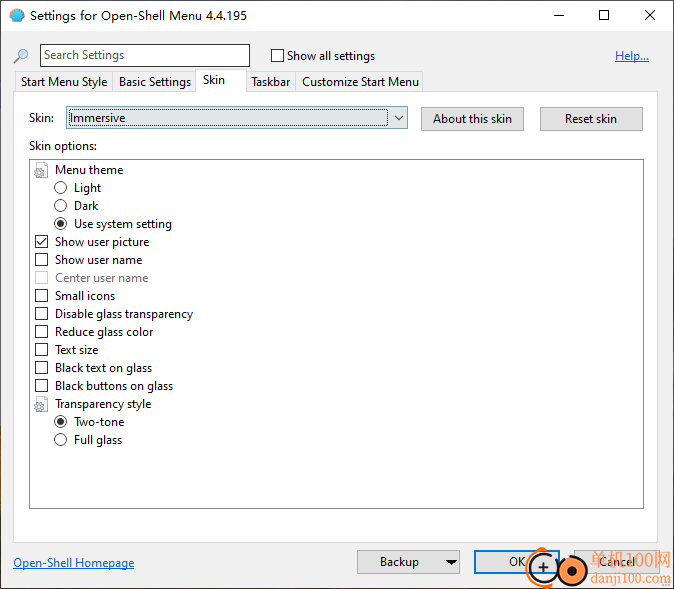
Task: Click the Open-Shell shell logo in title bar
Action: point(17,16)
